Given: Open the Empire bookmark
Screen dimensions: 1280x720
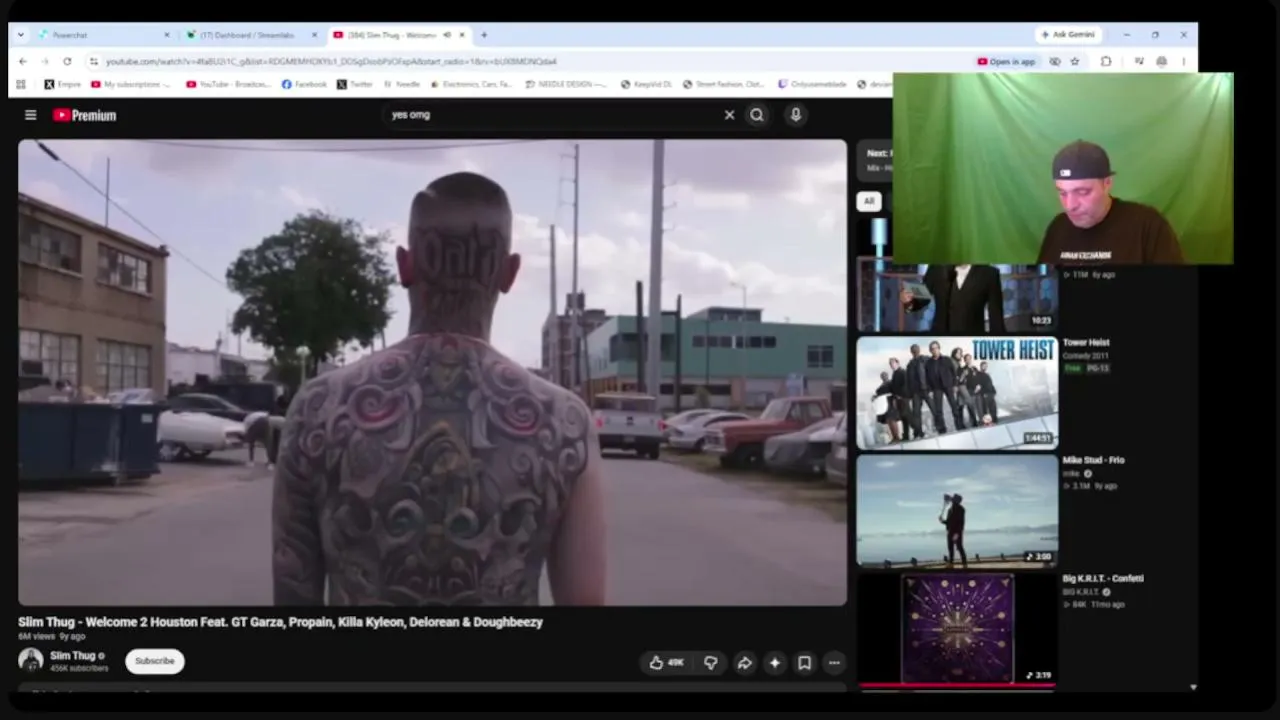Looking at the screenshot, I should [63, 85].
